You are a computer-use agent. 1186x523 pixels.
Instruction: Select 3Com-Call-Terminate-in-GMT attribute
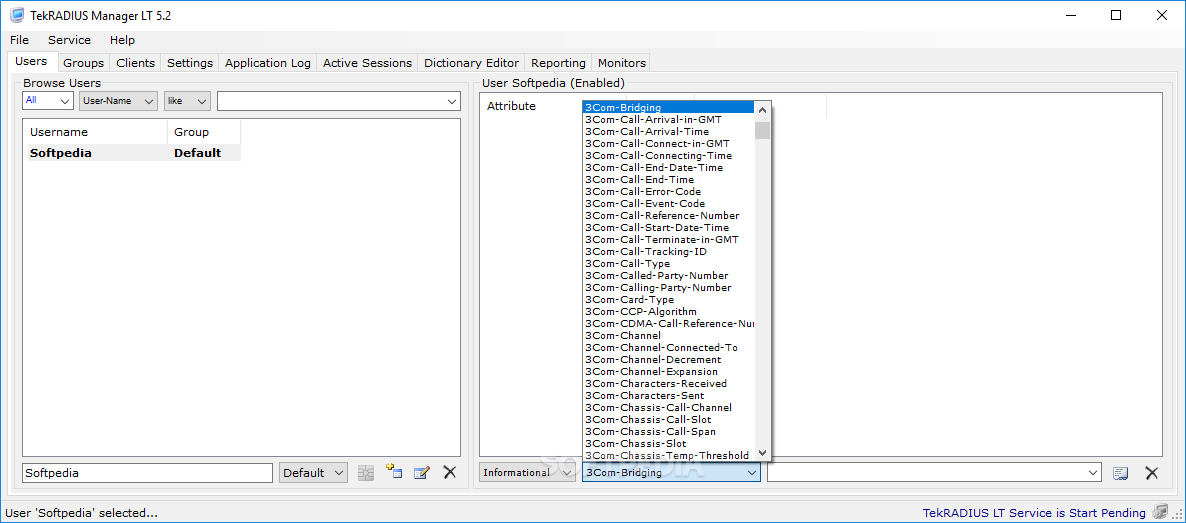(x=669, y=240)
